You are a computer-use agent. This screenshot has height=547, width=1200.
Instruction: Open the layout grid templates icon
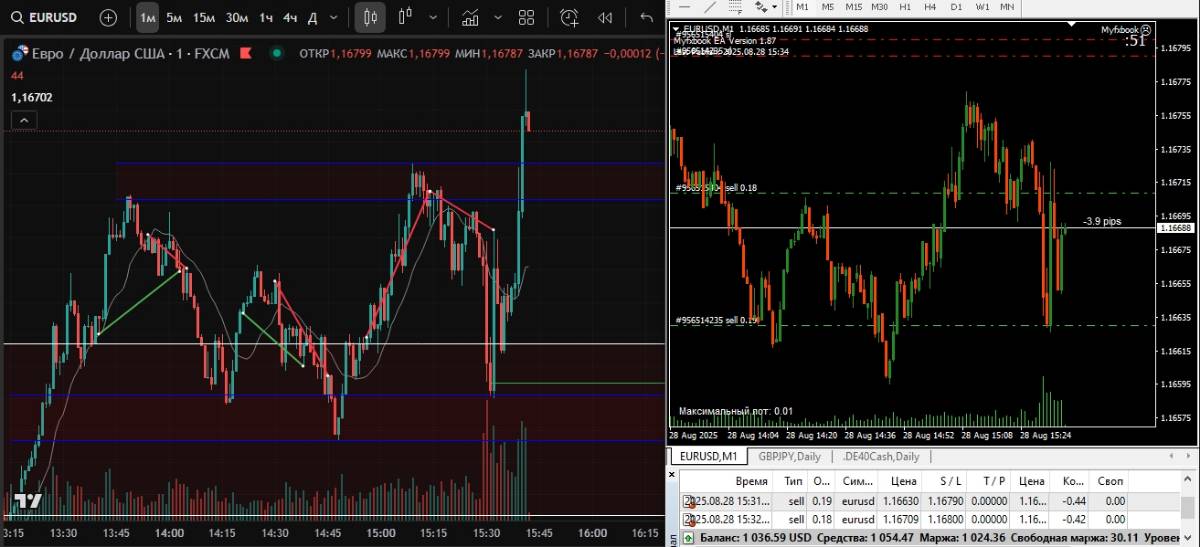pos(526,17)
